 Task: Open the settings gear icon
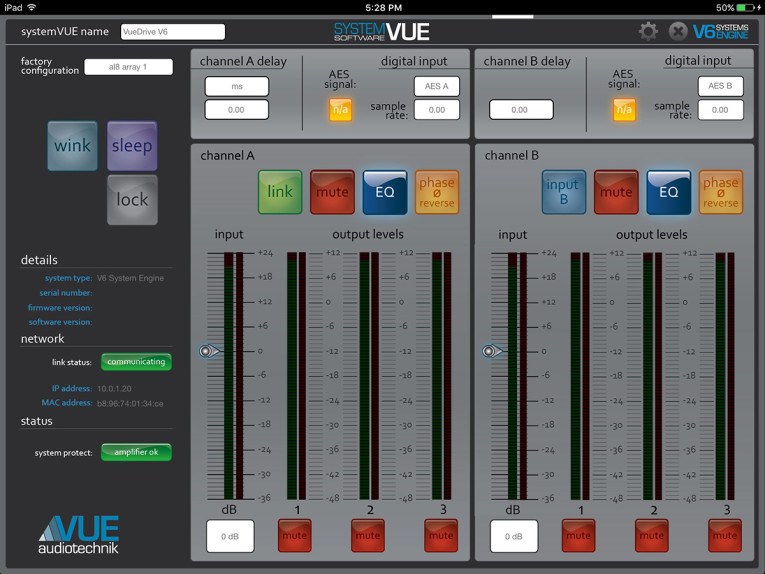648,32
